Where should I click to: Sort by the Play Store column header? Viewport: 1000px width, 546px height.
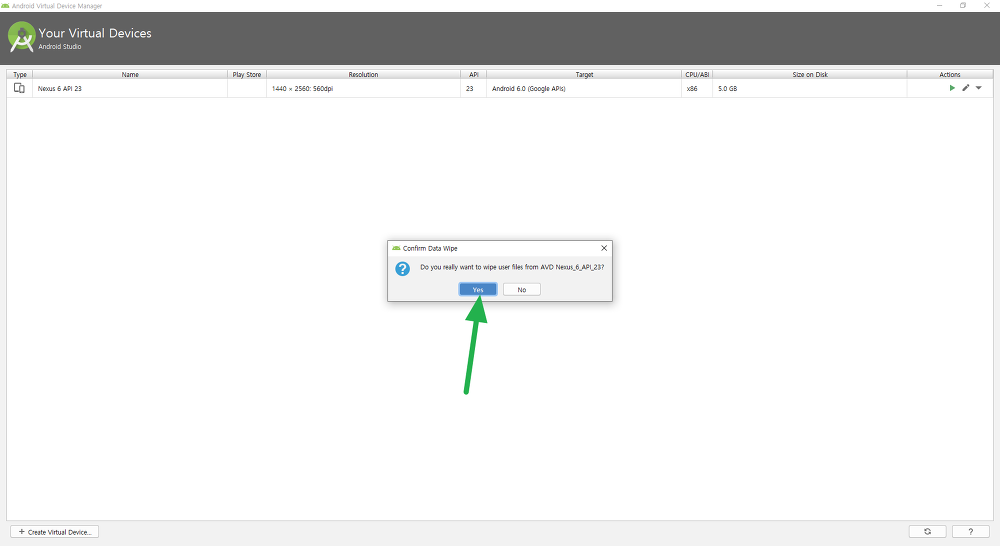pyautogui.click(x=247, y=75)
